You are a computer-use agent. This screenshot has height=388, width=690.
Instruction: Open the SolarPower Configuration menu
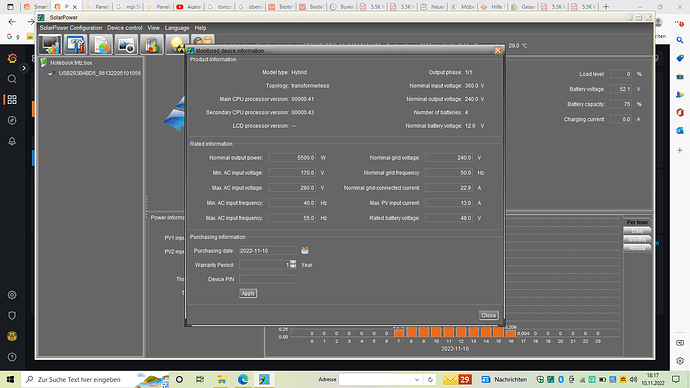pyautogui.click(x=70, y=28)
